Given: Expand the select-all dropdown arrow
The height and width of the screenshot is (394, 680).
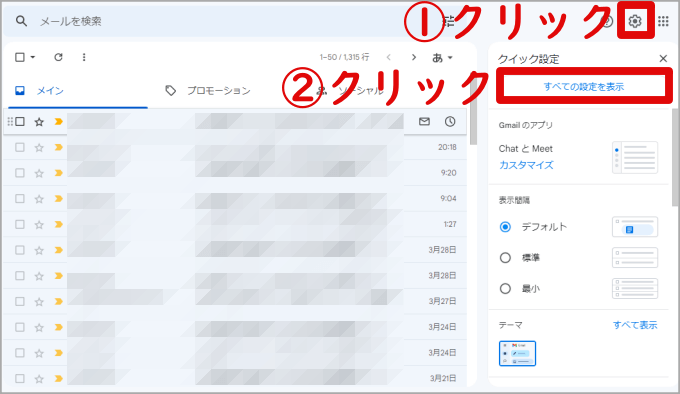Looking at the screenshot, I should [x=33, y=57].
